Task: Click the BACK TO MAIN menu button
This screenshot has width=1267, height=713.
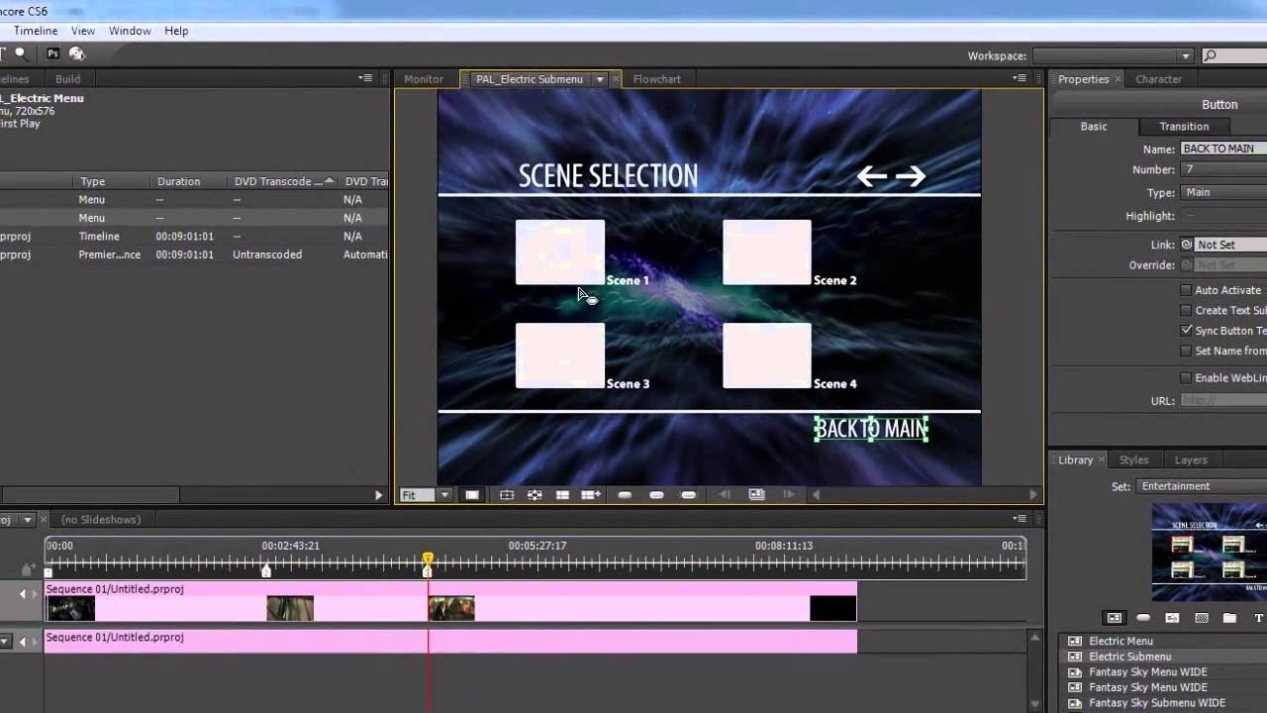Action: click(x=871, y=429)
